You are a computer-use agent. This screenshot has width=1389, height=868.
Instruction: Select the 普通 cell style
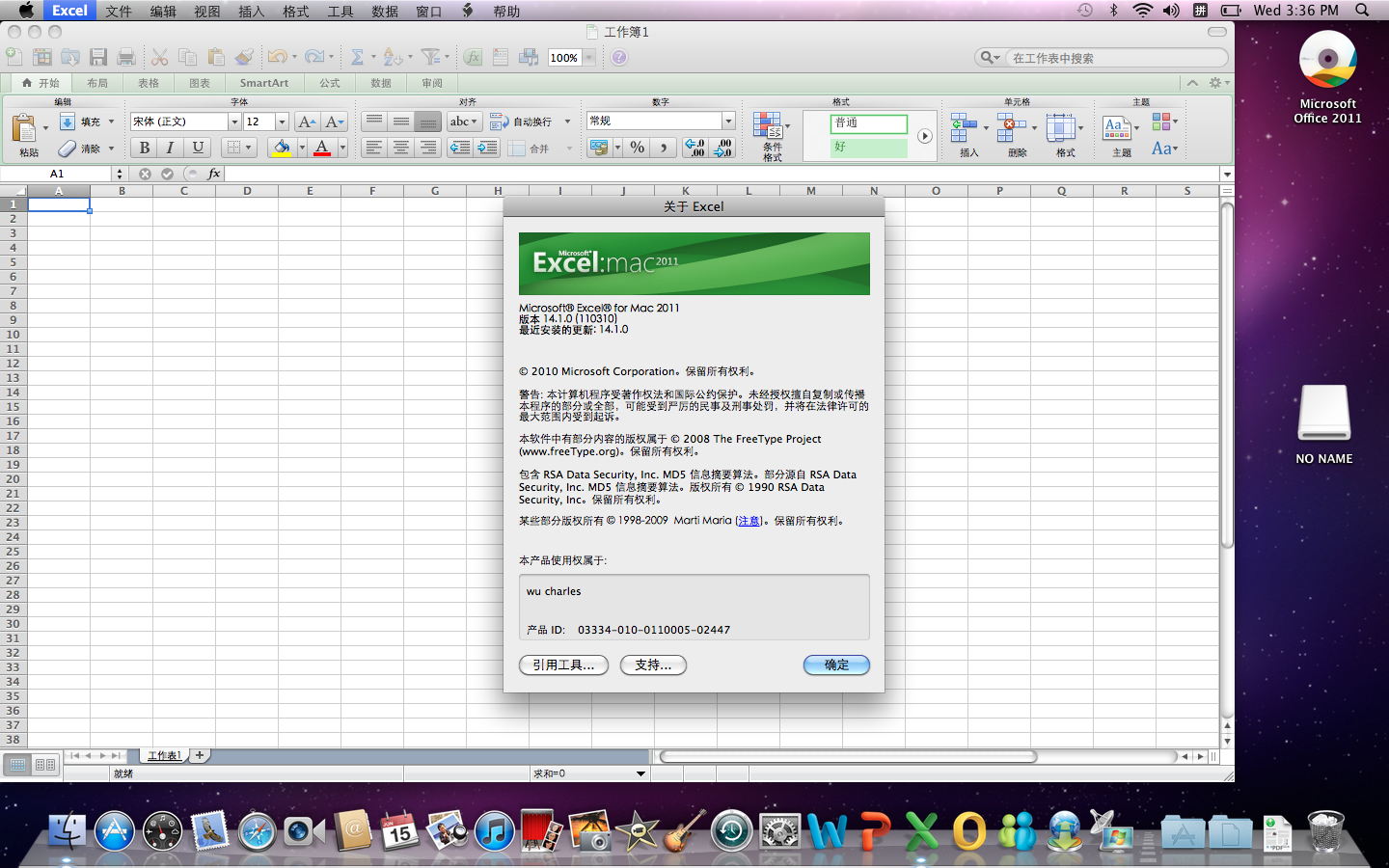click(868, 123)
